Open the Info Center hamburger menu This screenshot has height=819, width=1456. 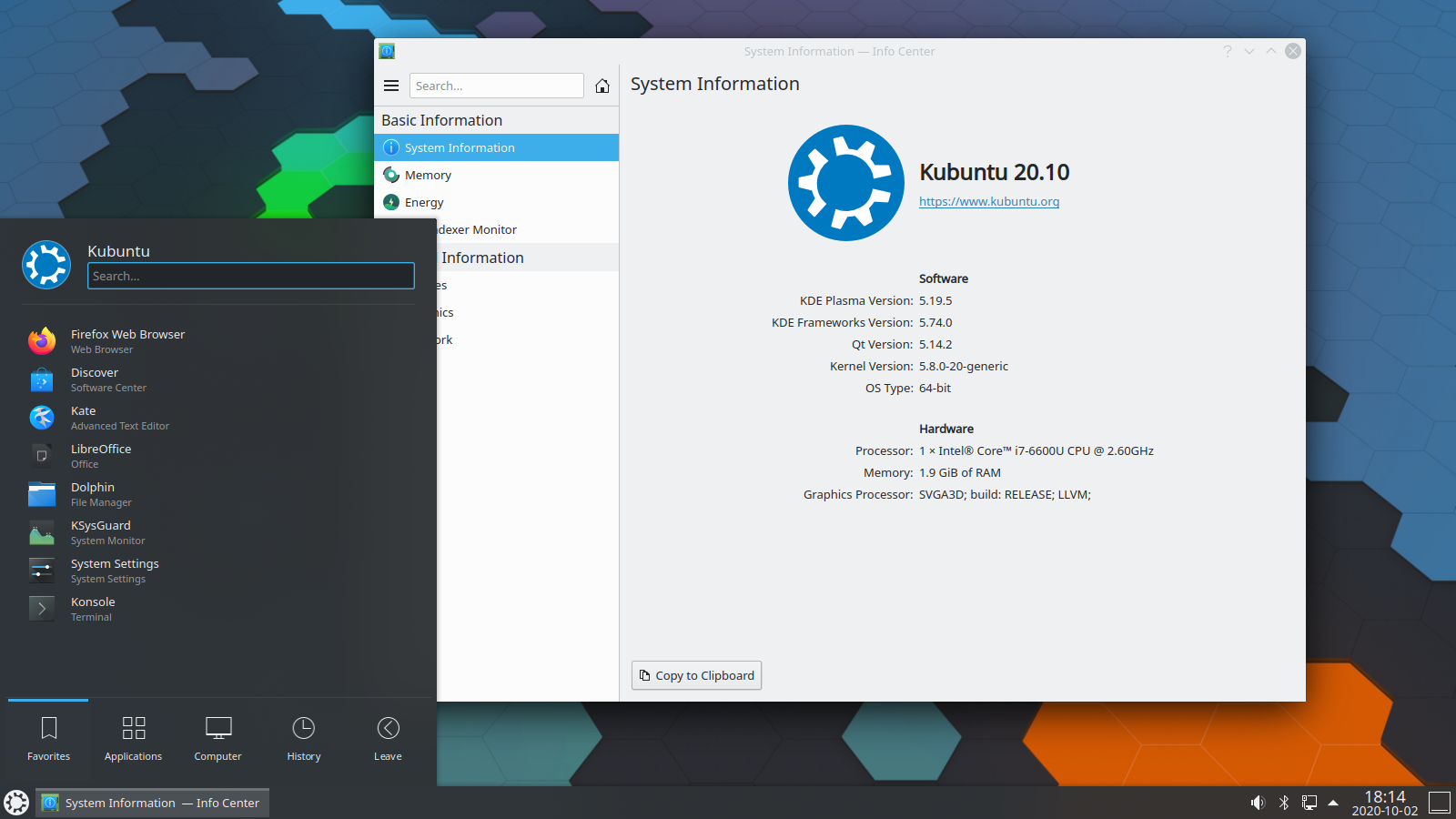(391, 86)
